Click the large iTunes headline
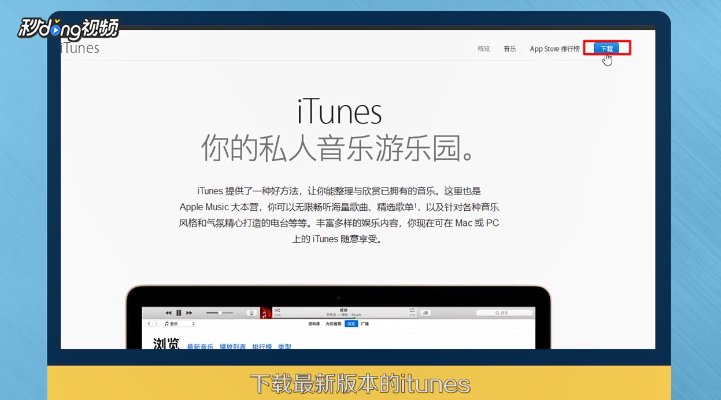 [x=339, y=112]
